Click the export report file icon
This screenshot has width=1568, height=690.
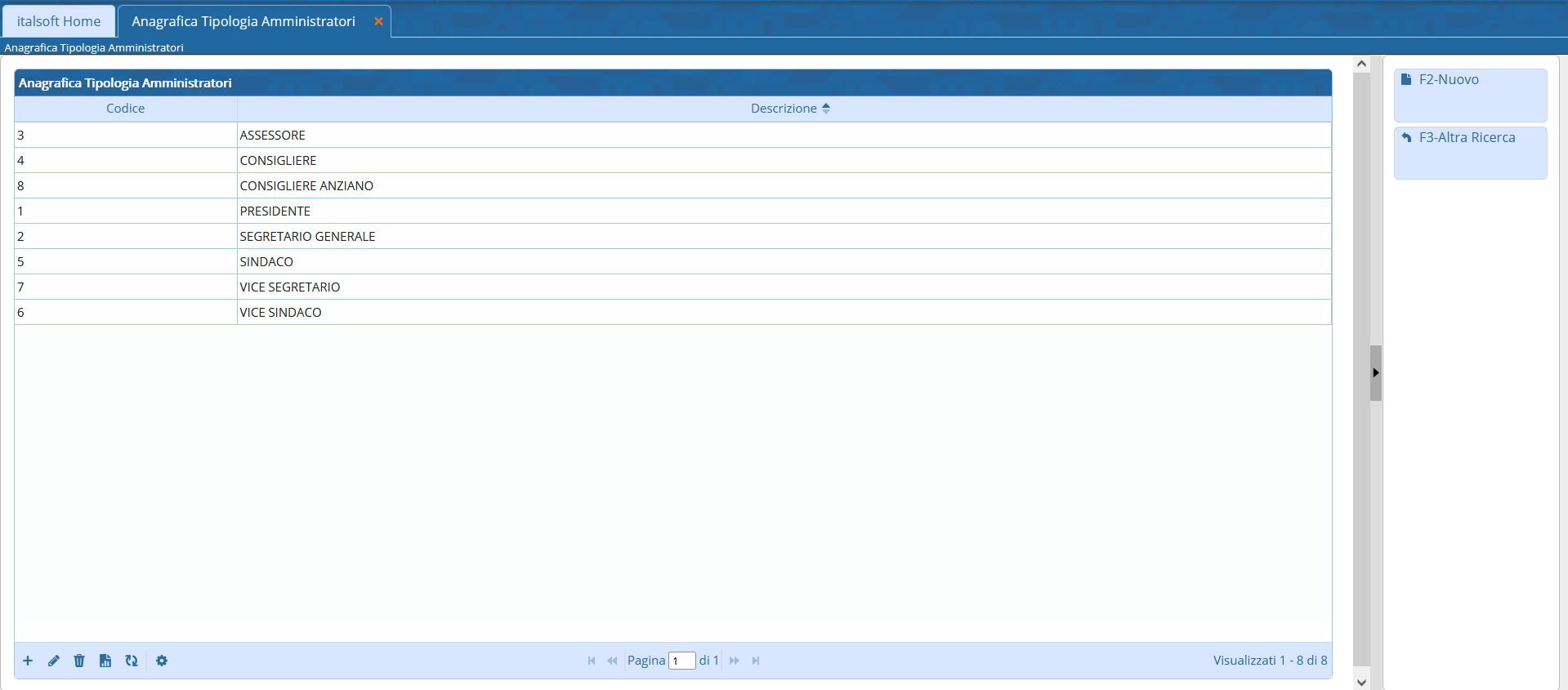[x=105, y=661]
